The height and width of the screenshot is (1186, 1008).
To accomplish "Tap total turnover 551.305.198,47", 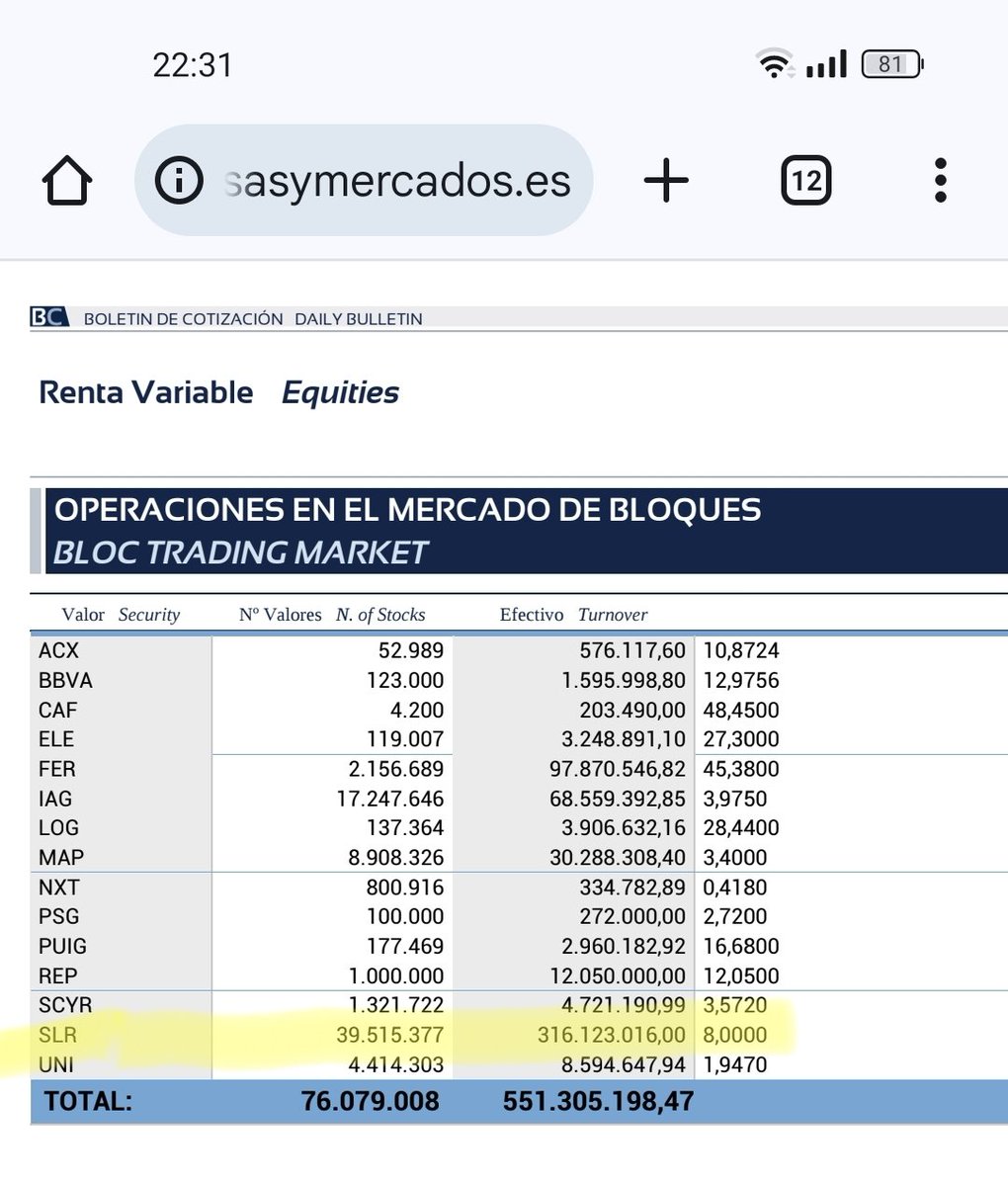I will pos(598,1102).
